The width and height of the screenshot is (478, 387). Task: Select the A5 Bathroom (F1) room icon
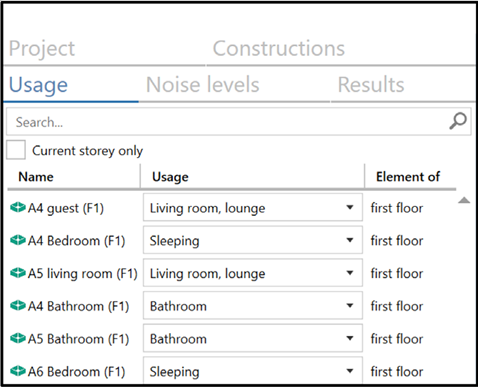(18, 338)
